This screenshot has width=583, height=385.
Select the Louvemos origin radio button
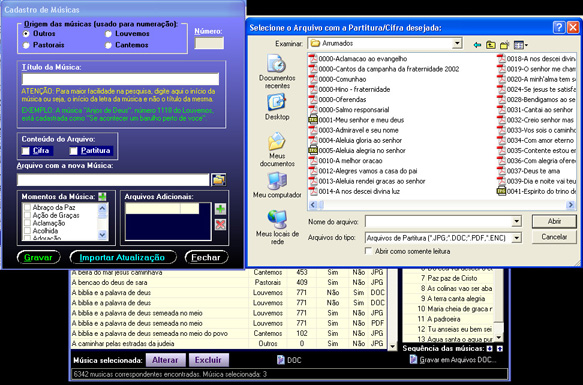(108, 34)
